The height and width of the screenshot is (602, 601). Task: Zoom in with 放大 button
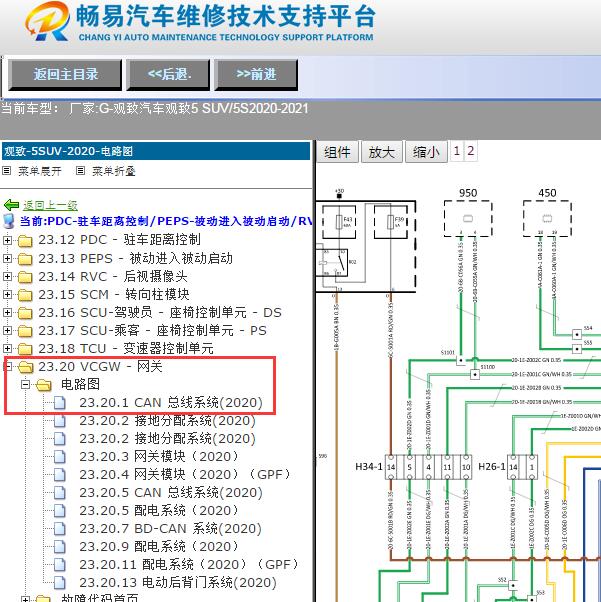pos(381,152)
